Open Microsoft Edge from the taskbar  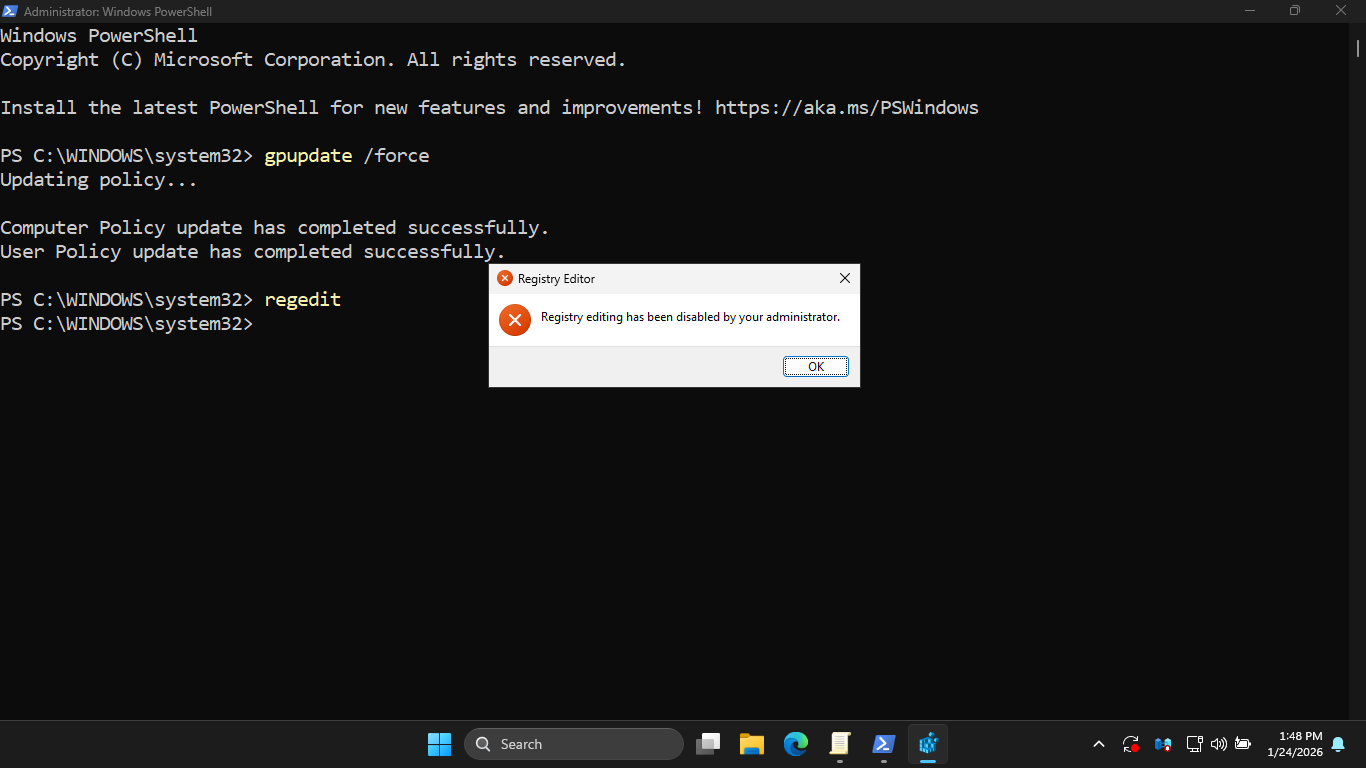click(x=795, y=744)
